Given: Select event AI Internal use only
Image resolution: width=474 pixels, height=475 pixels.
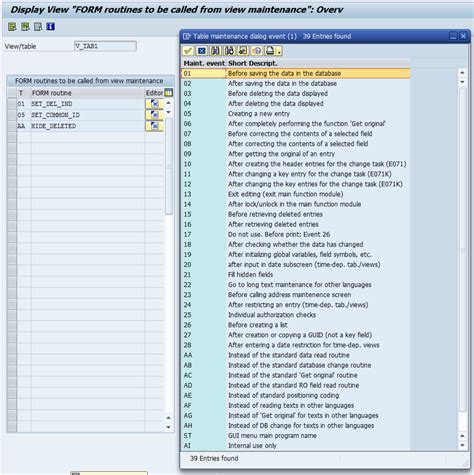Looking at the screenshot, I should coord(296,446).
